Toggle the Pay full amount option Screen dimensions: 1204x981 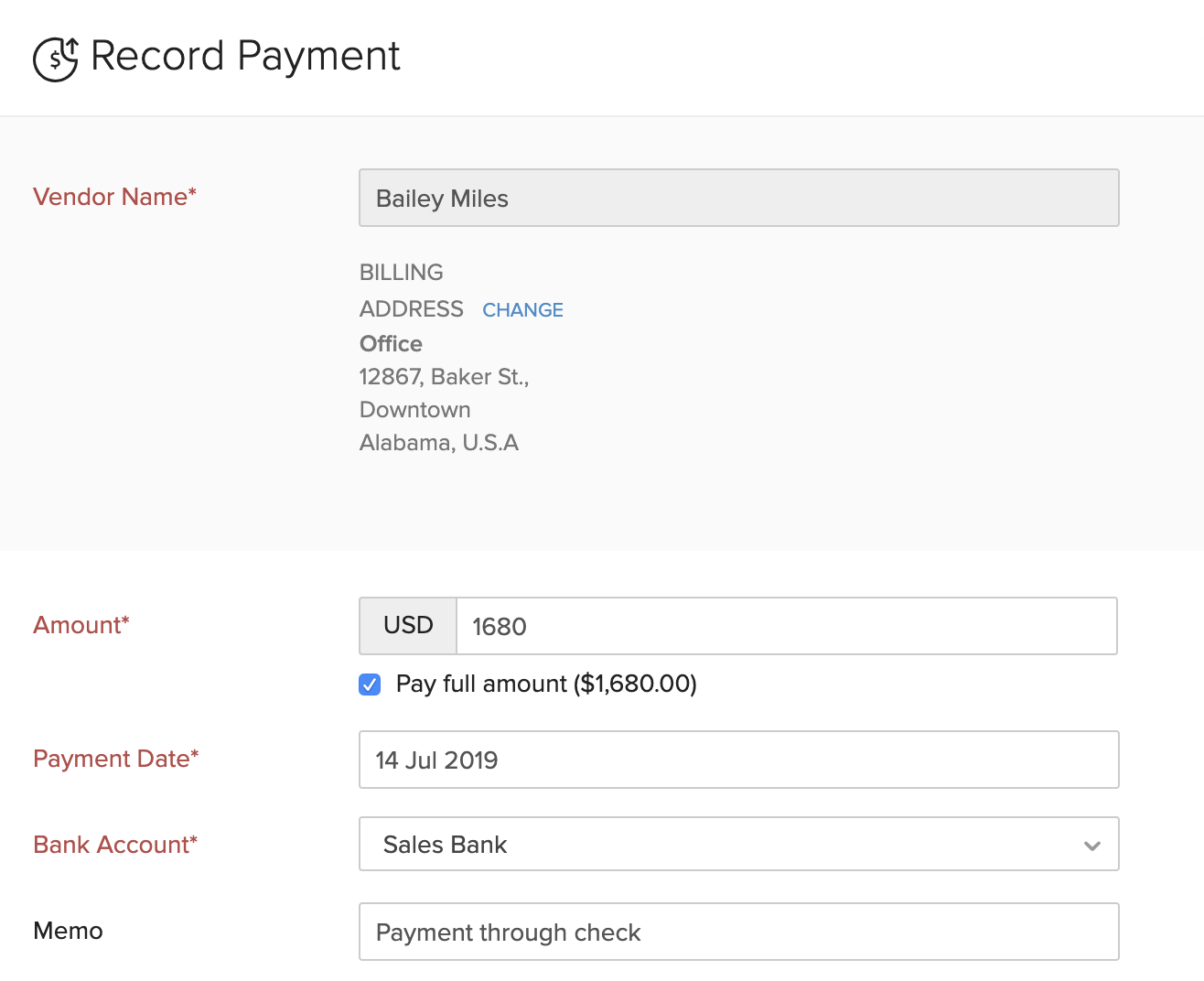pyautogui.click(x=369, y=684)
